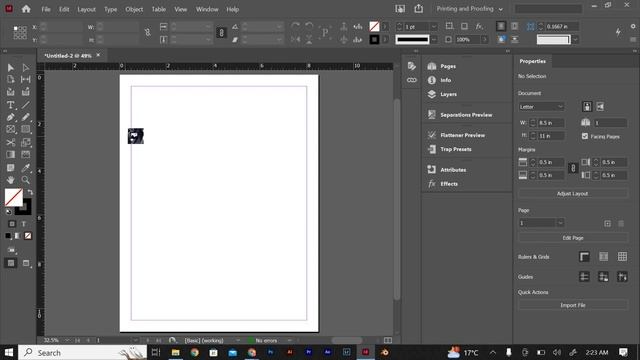
Task: Set landscape page orientation
Action: pos(600,107)
